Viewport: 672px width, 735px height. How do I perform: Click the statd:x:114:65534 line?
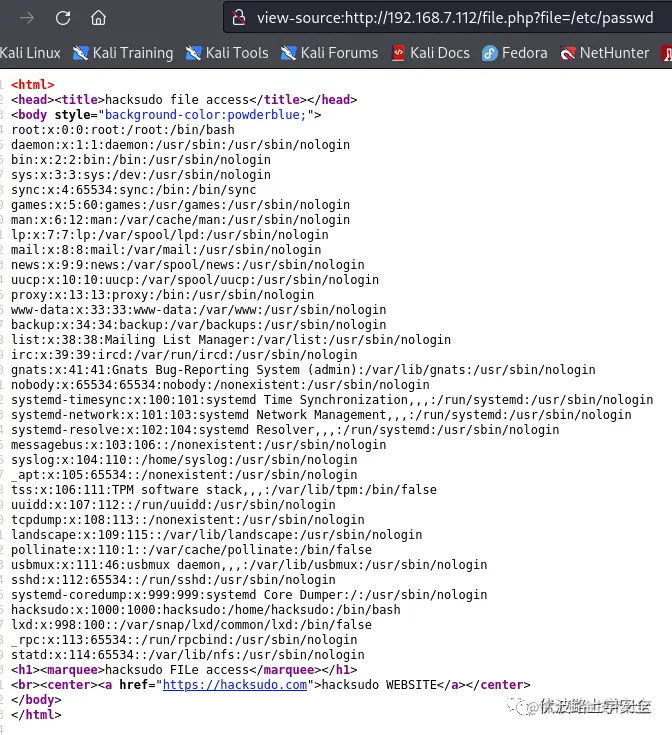click(188, 655)
